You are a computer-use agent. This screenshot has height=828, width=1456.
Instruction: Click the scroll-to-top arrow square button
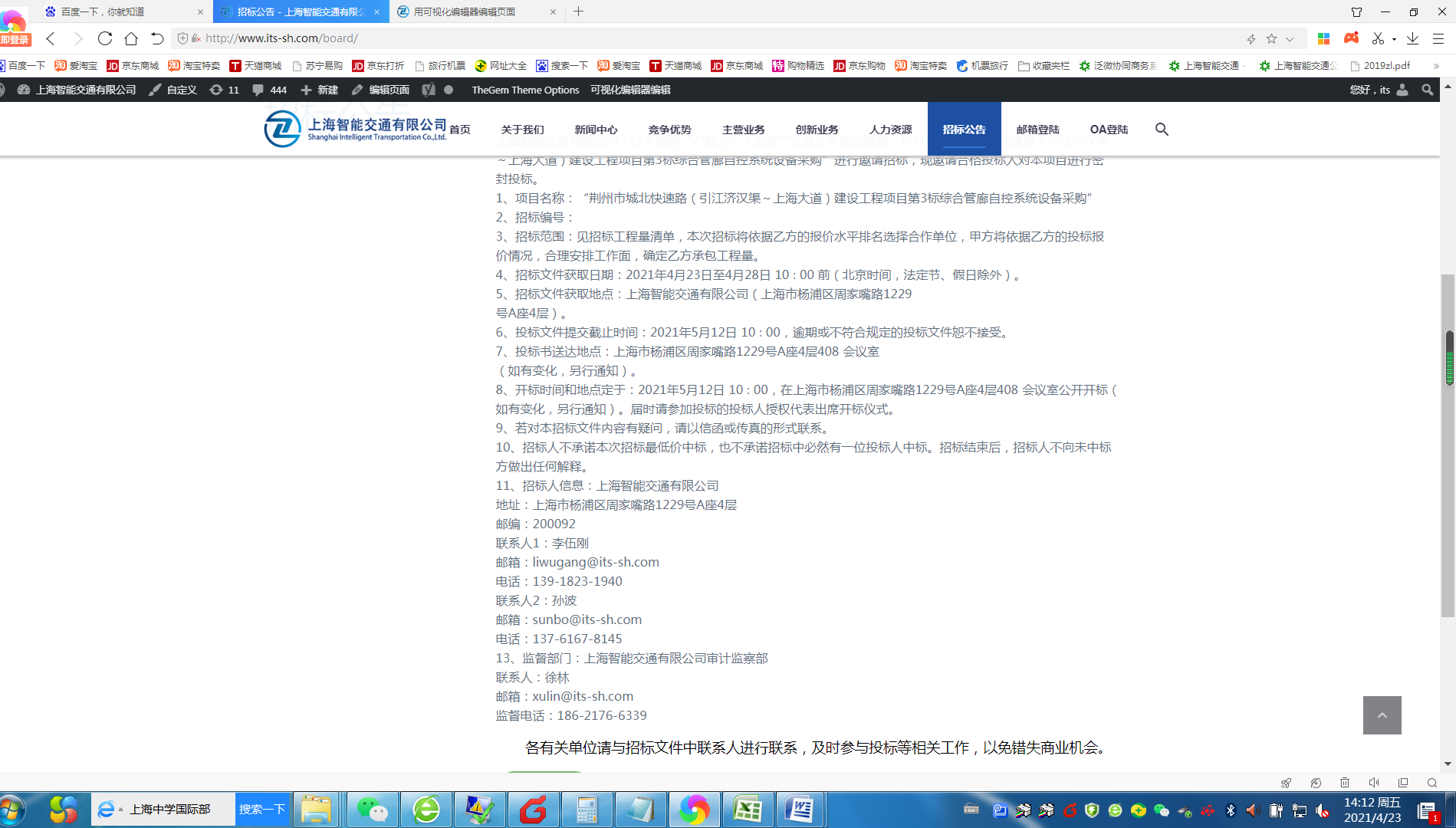pyautogui.click(x=1382, y=715)
